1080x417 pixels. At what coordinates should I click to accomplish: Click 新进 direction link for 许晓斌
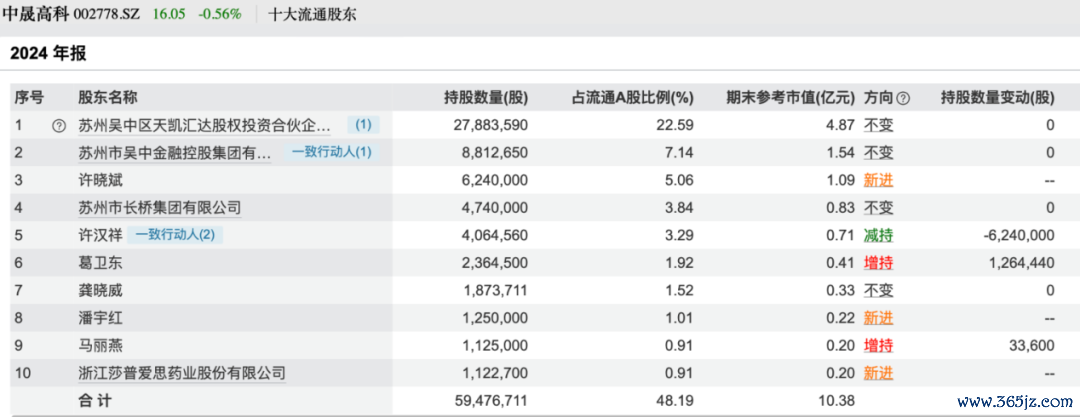click(878, 181)
